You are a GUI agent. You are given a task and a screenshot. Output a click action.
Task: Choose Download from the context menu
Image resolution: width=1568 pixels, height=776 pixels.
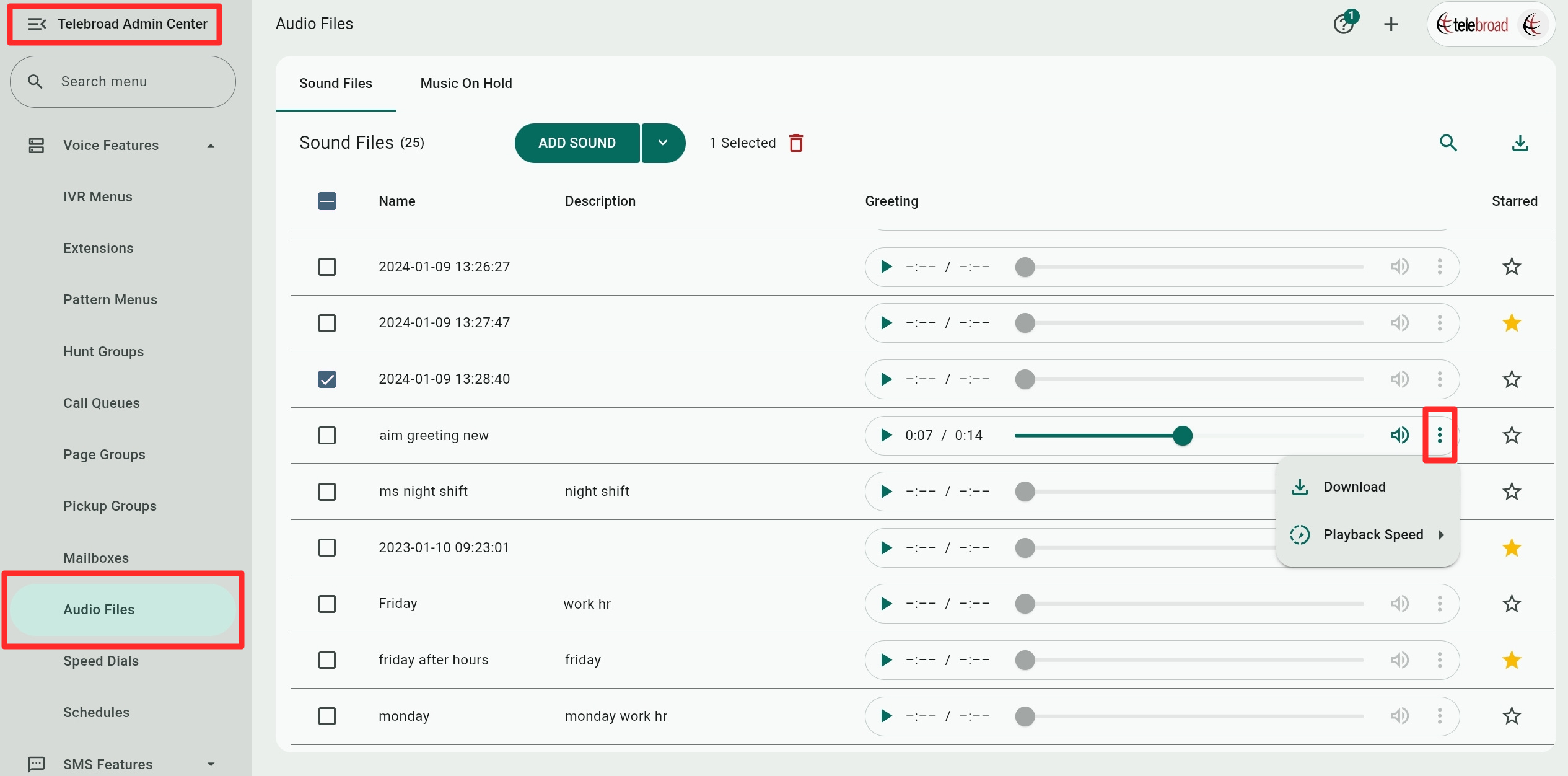coord(1354,487)
